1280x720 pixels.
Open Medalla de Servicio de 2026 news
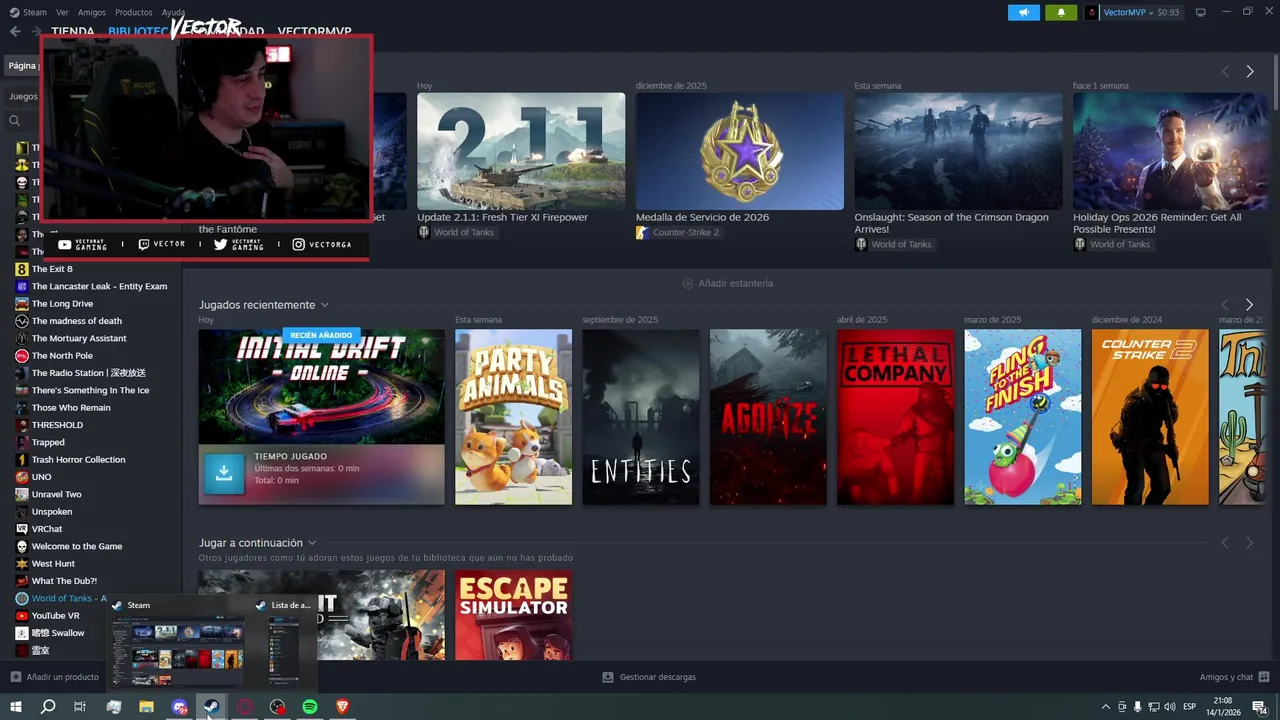point(740,151)
